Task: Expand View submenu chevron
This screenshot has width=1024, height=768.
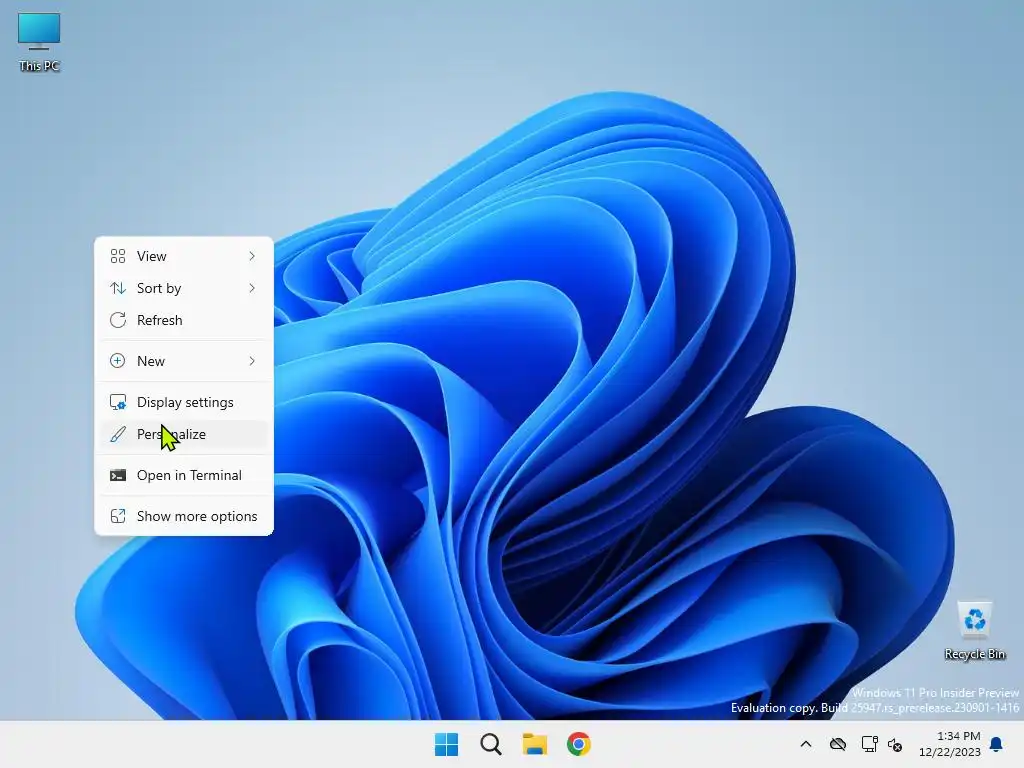Action: (252, 256)
